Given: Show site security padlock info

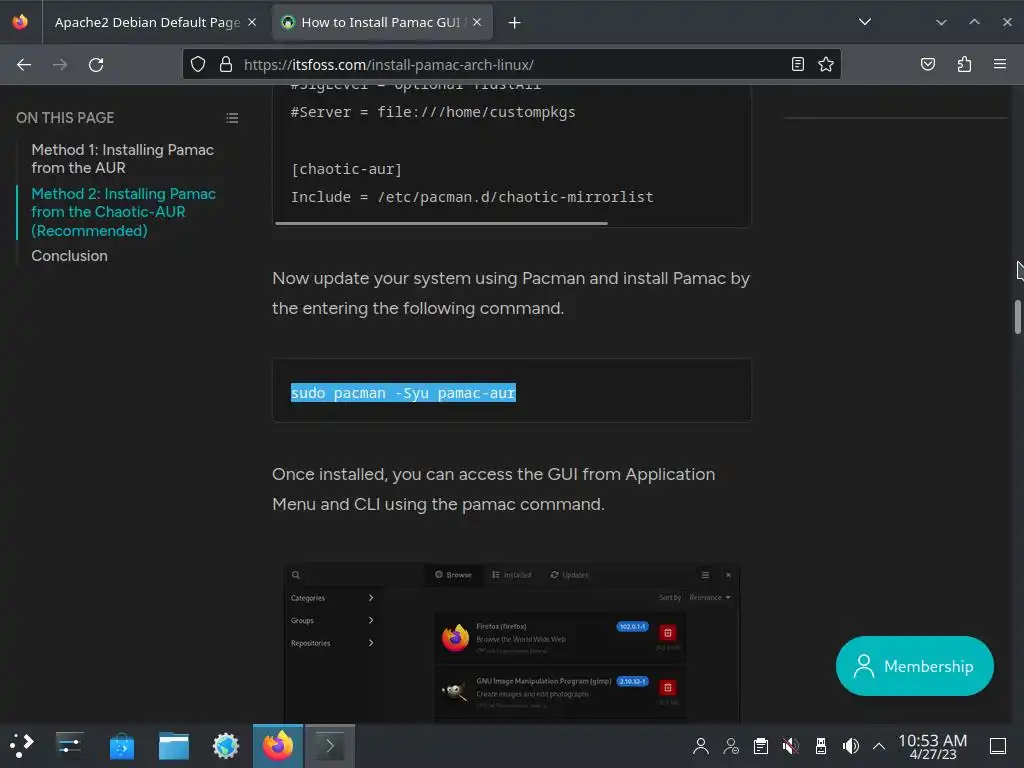Looking at the screenshot, I should pos(226,64).
